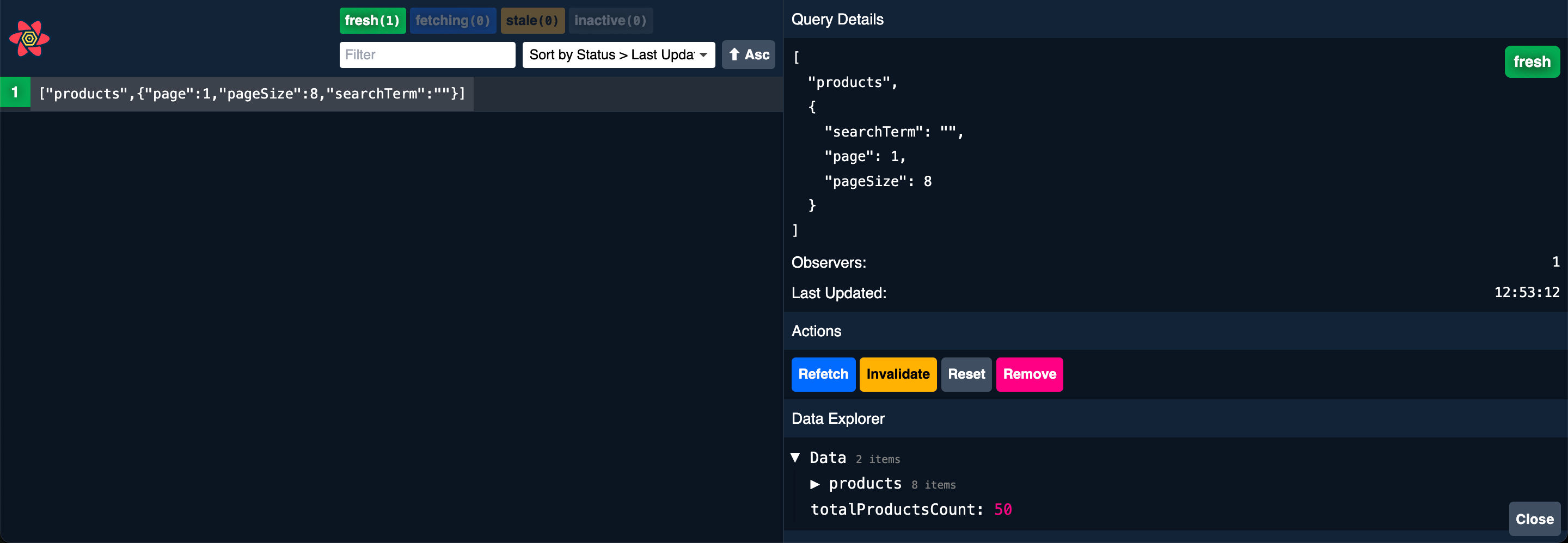
Task: Collapse the Data node in Data Explorer
Action: [795, 458]
